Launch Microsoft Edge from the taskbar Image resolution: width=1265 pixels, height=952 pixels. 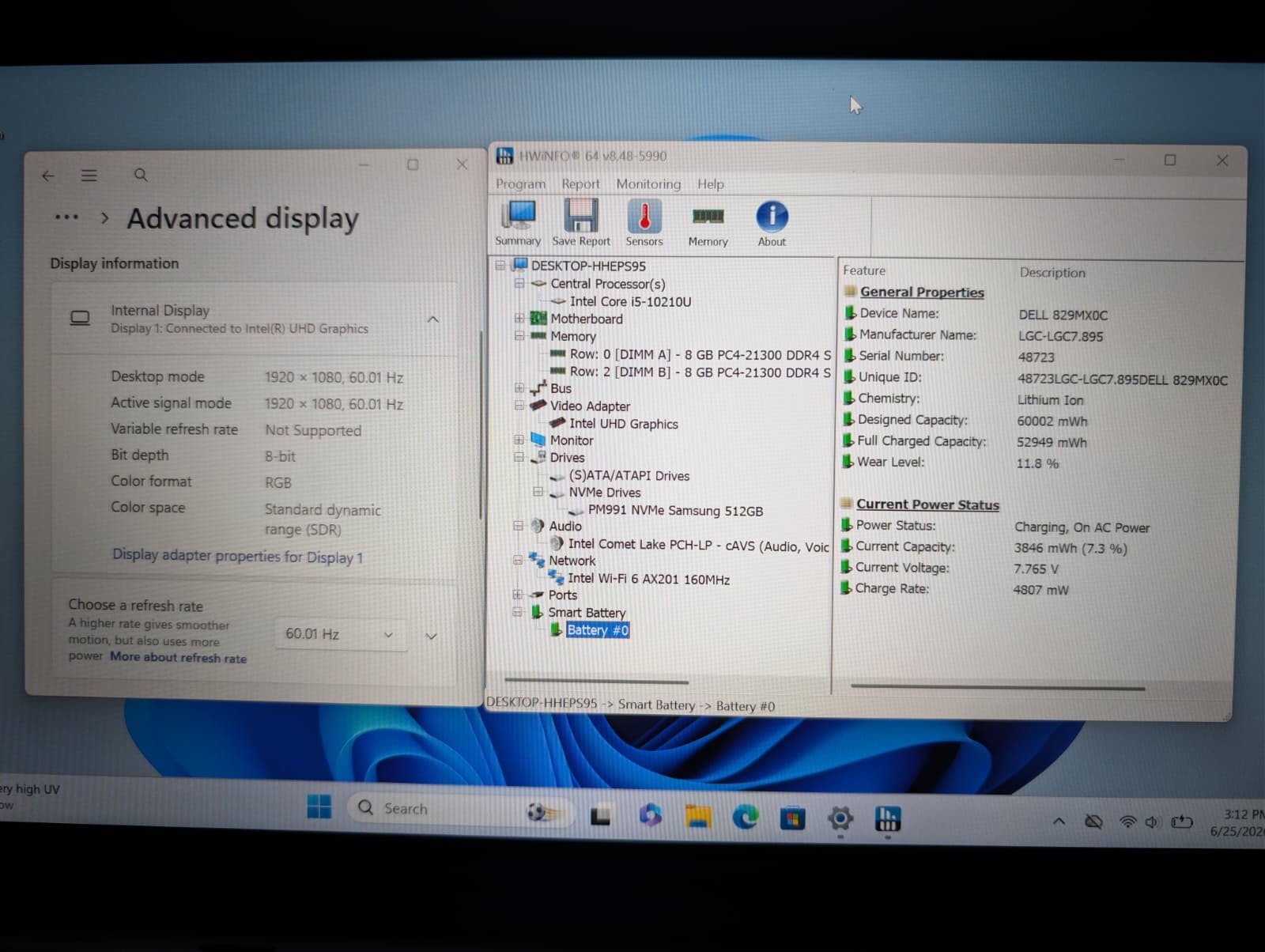(x=745, y=817)
